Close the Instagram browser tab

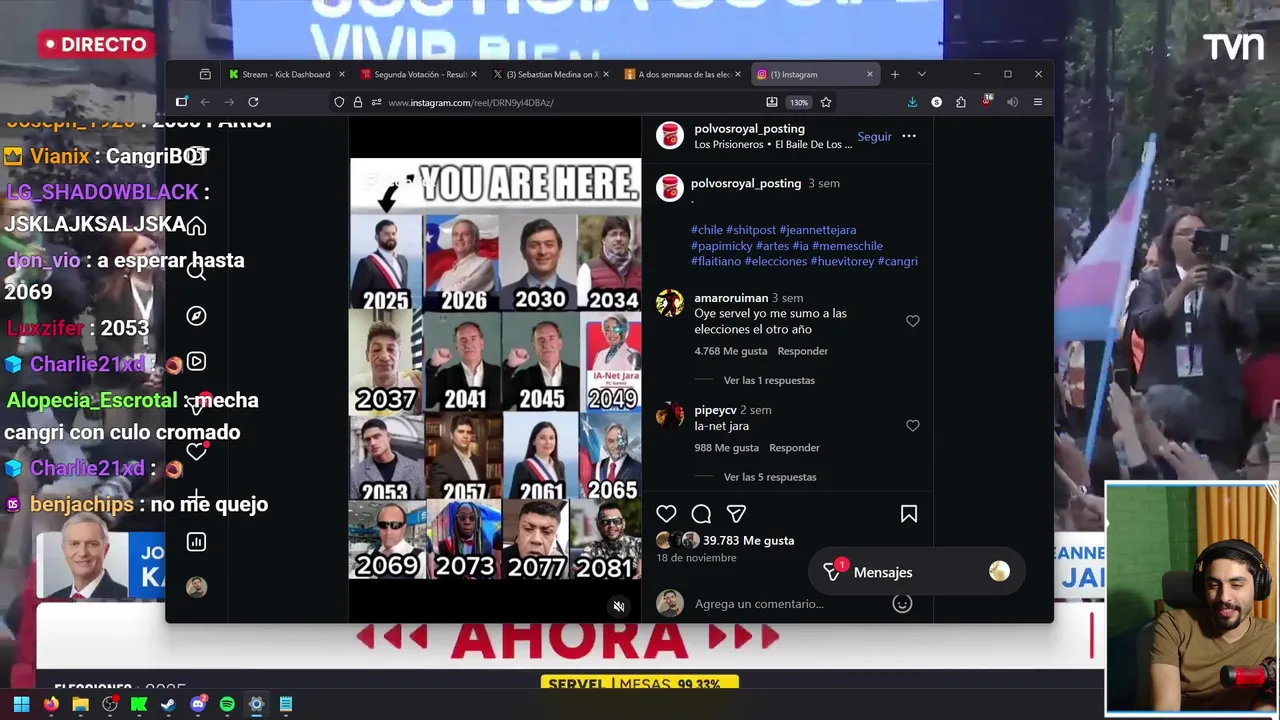(x=869, y=74)
